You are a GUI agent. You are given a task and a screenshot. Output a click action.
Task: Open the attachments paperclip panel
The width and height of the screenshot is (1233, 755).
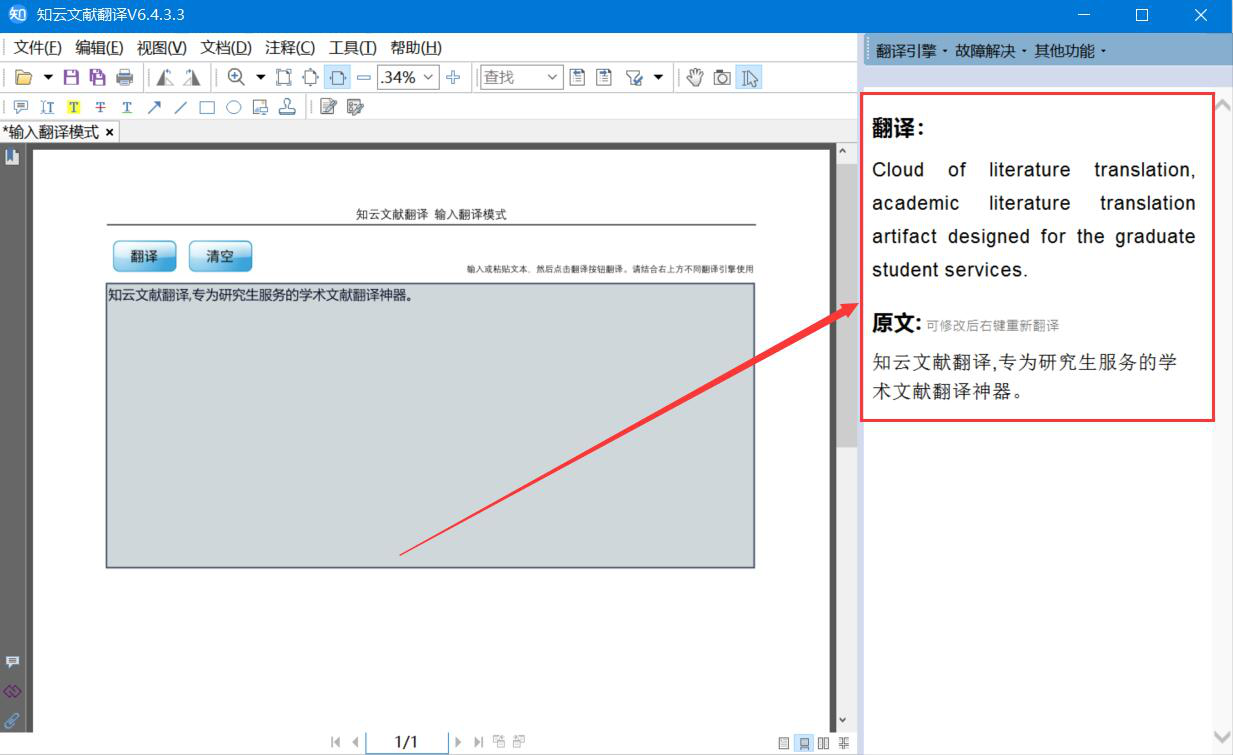pos(12,720)
